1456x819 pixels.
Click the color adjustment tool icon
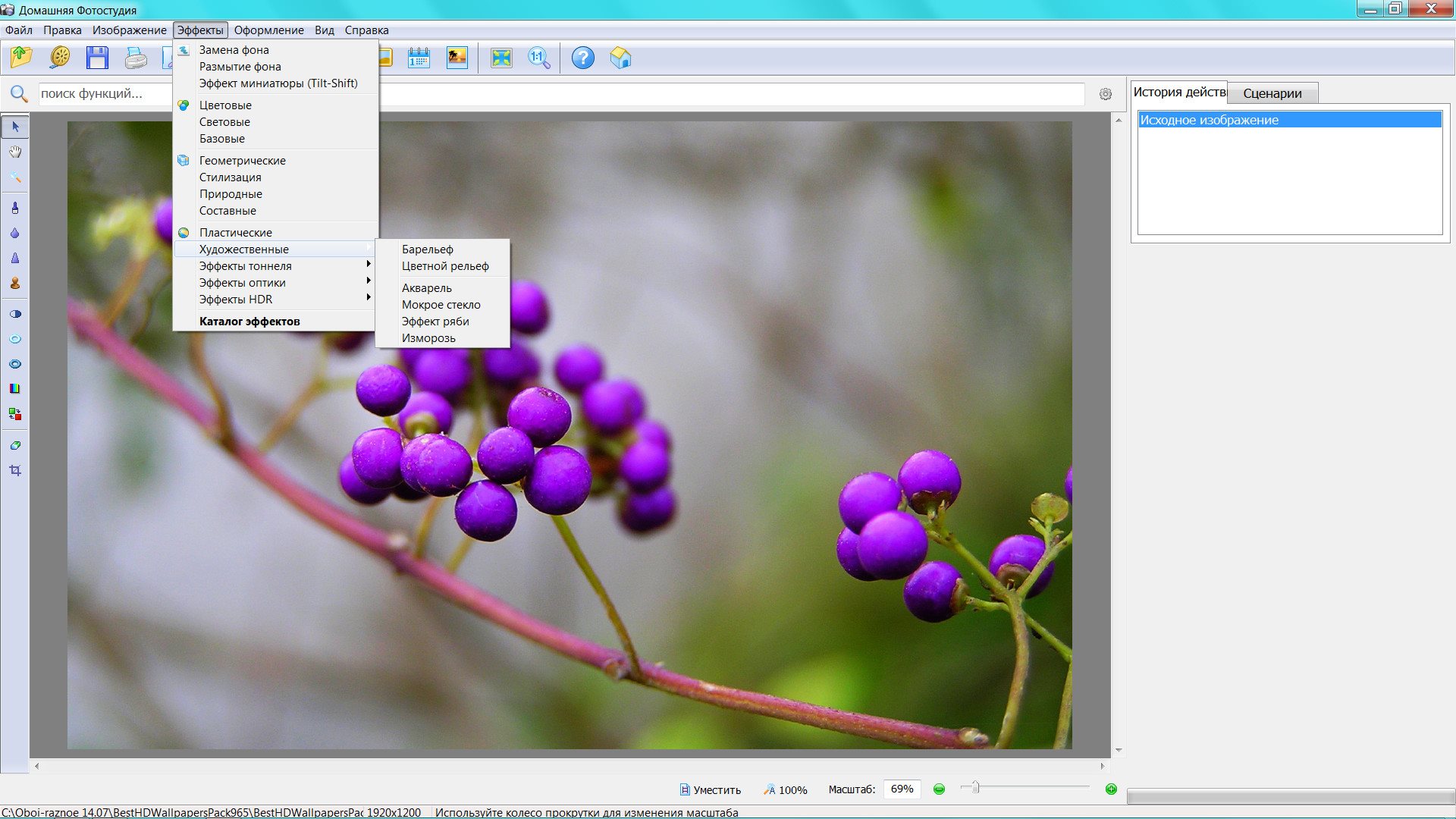click(x=14, y=388)
